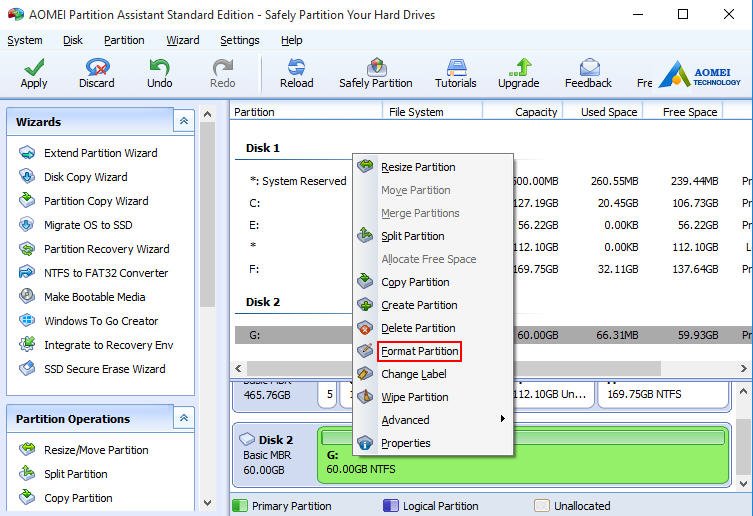753x516 pixels.
Task: Click the Undo arrow icon
Action: (159, 67)
